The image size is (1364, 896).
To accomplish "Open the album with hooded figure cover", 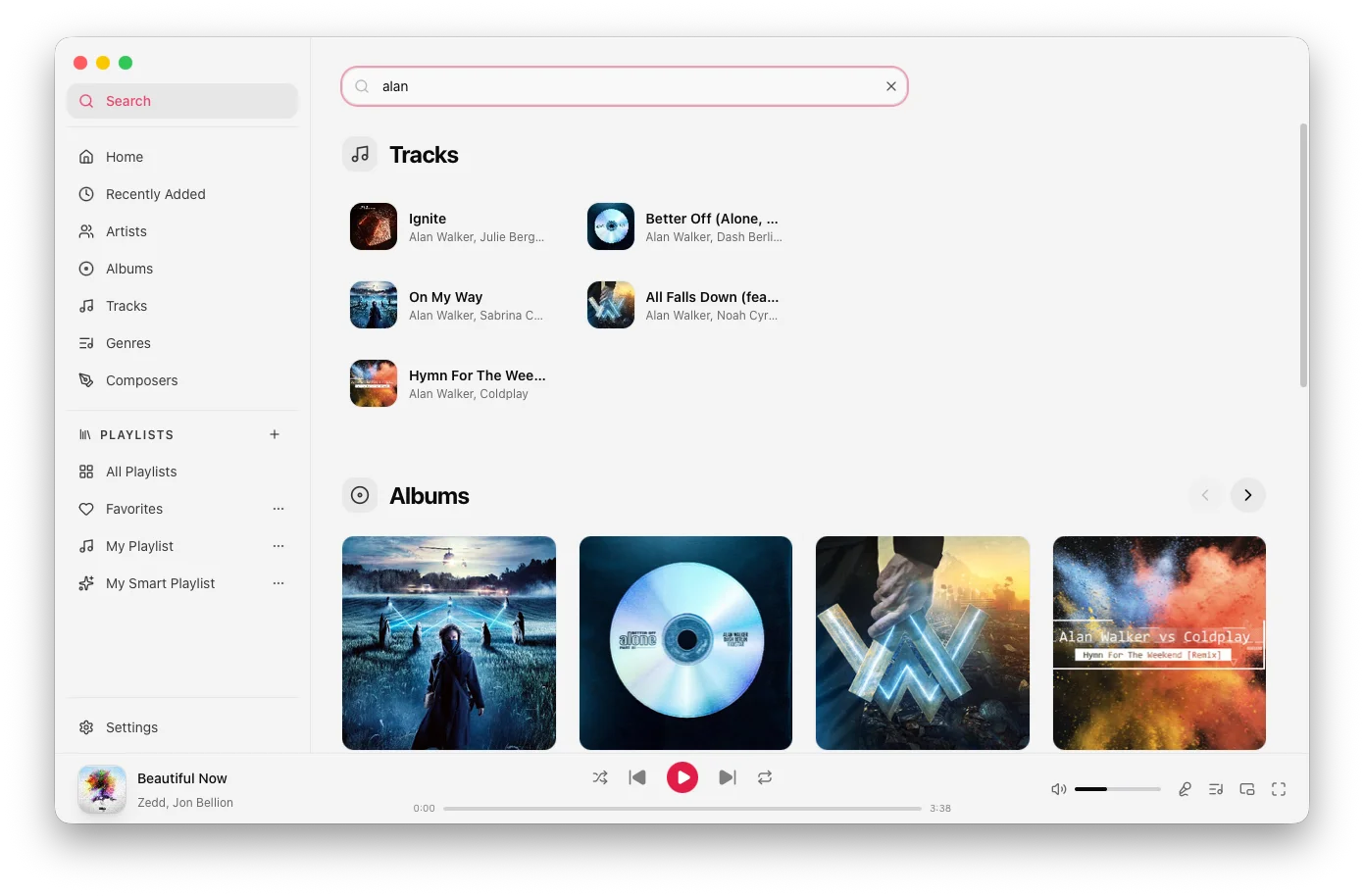I will 449,643.
